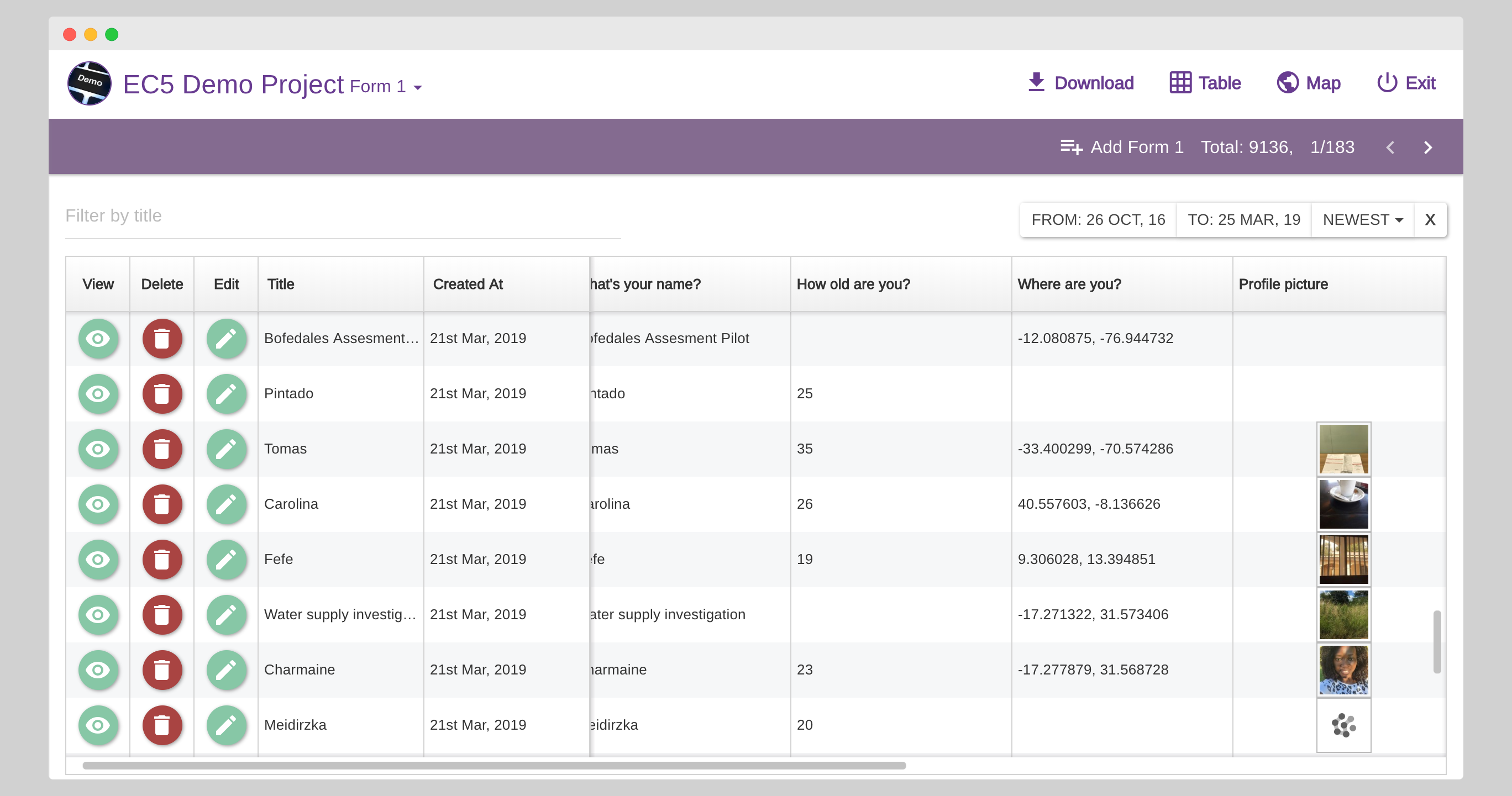
Task: Click Add Form 1 button
Action: tap(1122, 147)
